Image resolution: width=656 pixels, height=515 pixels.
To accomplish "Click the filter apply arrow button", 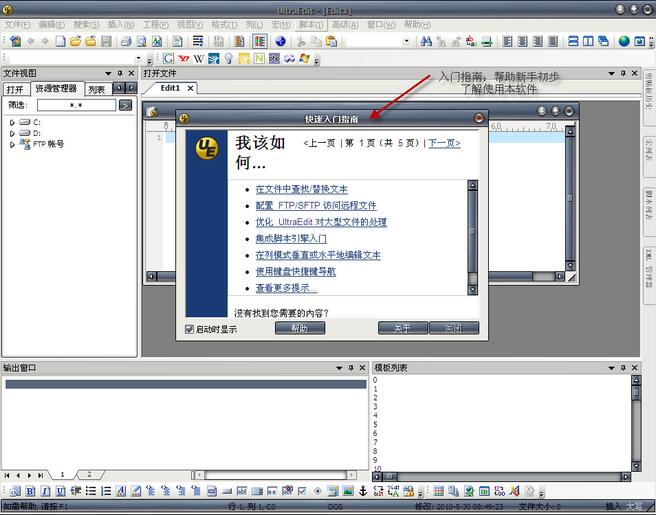I will (x=125, y=105).
